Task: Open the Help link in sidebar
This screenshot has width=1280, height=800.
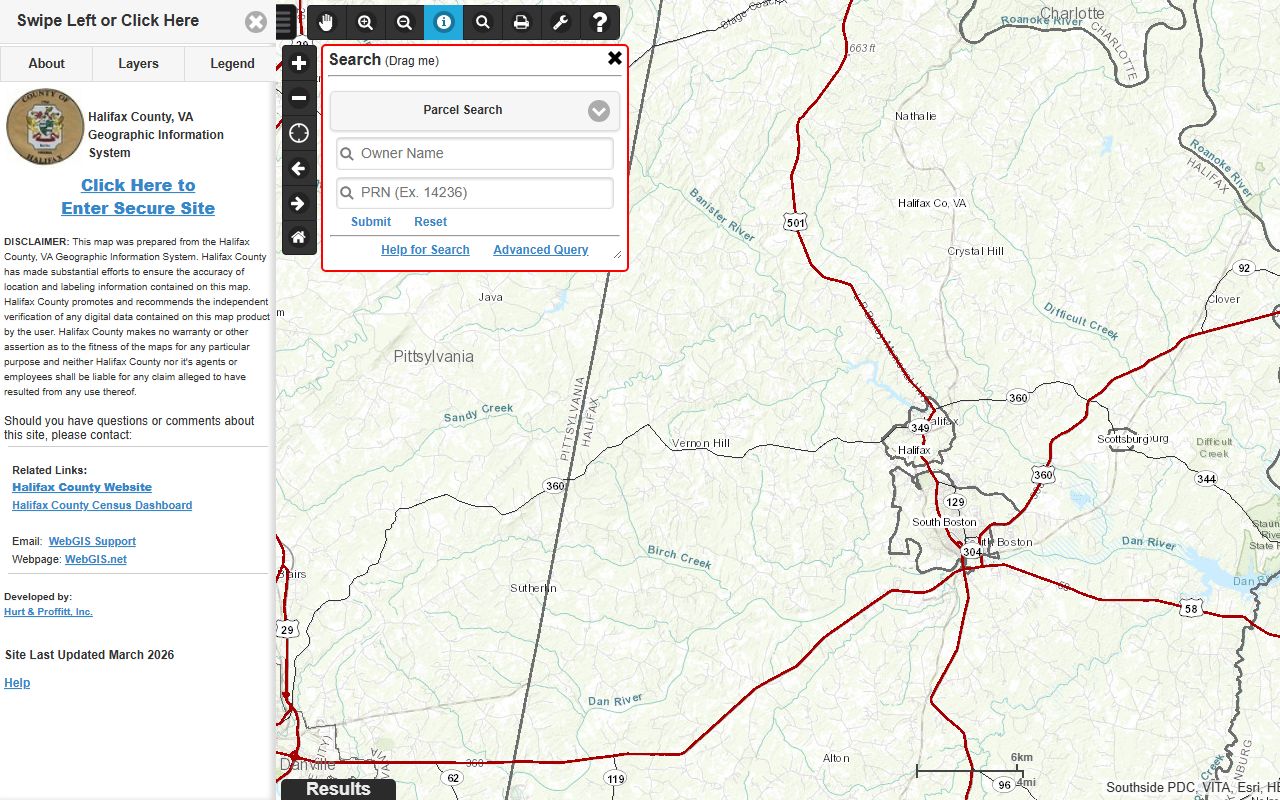Action: [x=17, y=683]
